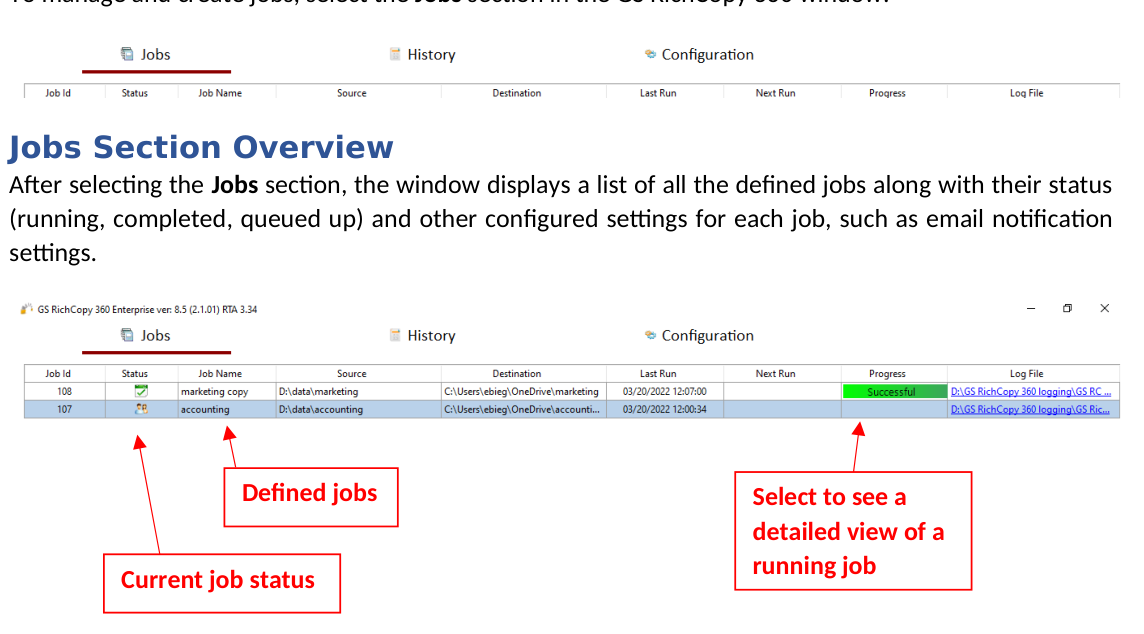Open the log file link for the marketing copy job
Viewport: 1144px width, 634px height.
pos(1030,392)
